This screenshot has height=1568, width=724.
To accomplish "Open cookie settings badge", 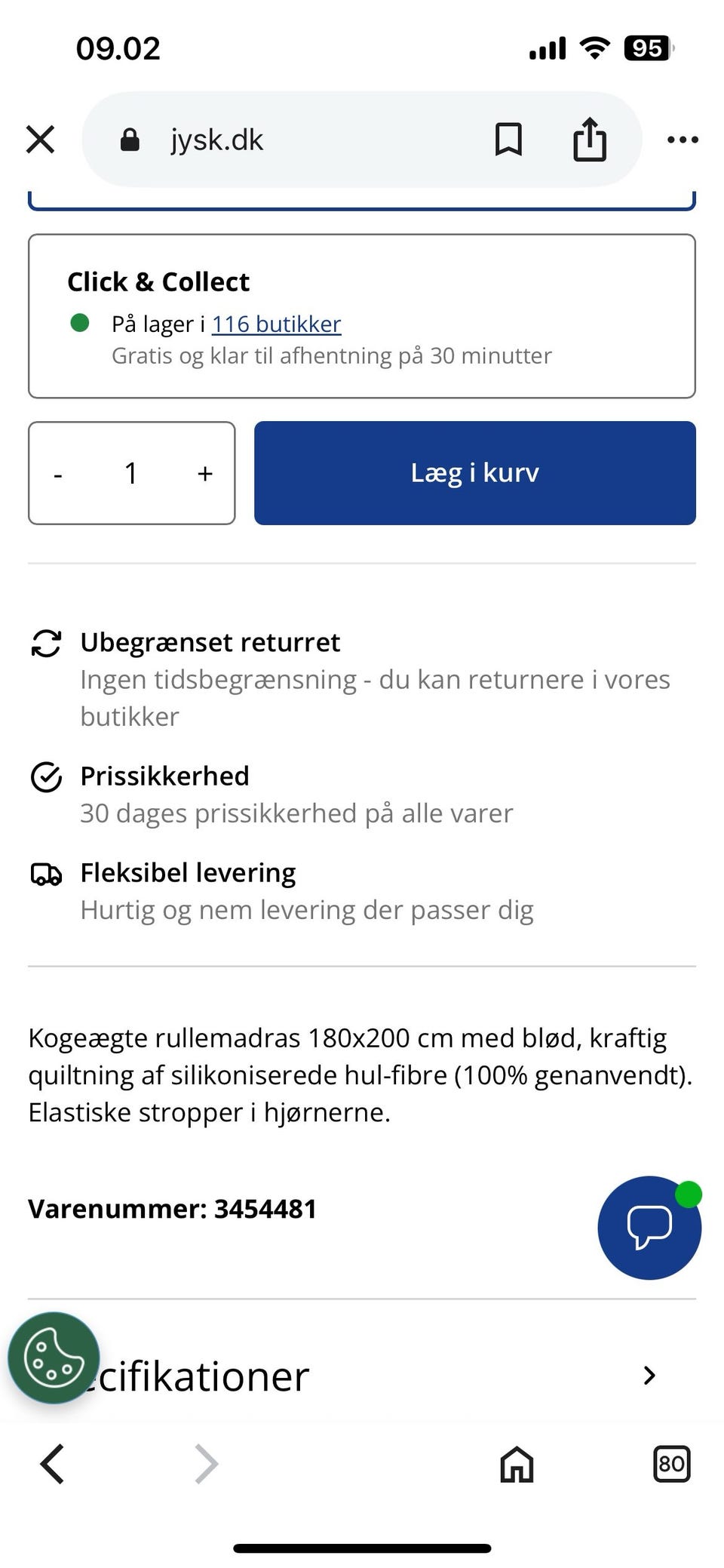I will [54, 1357].
